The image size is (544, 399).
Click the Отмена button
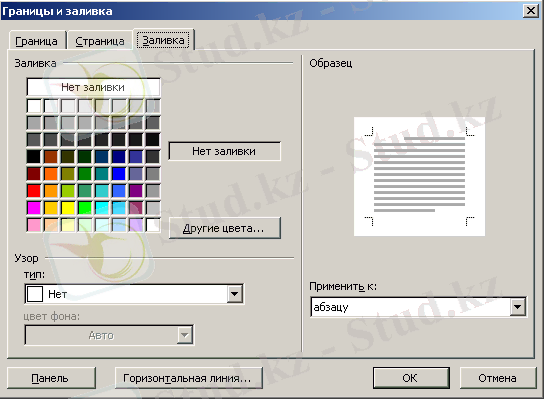[x=498, y=378]
